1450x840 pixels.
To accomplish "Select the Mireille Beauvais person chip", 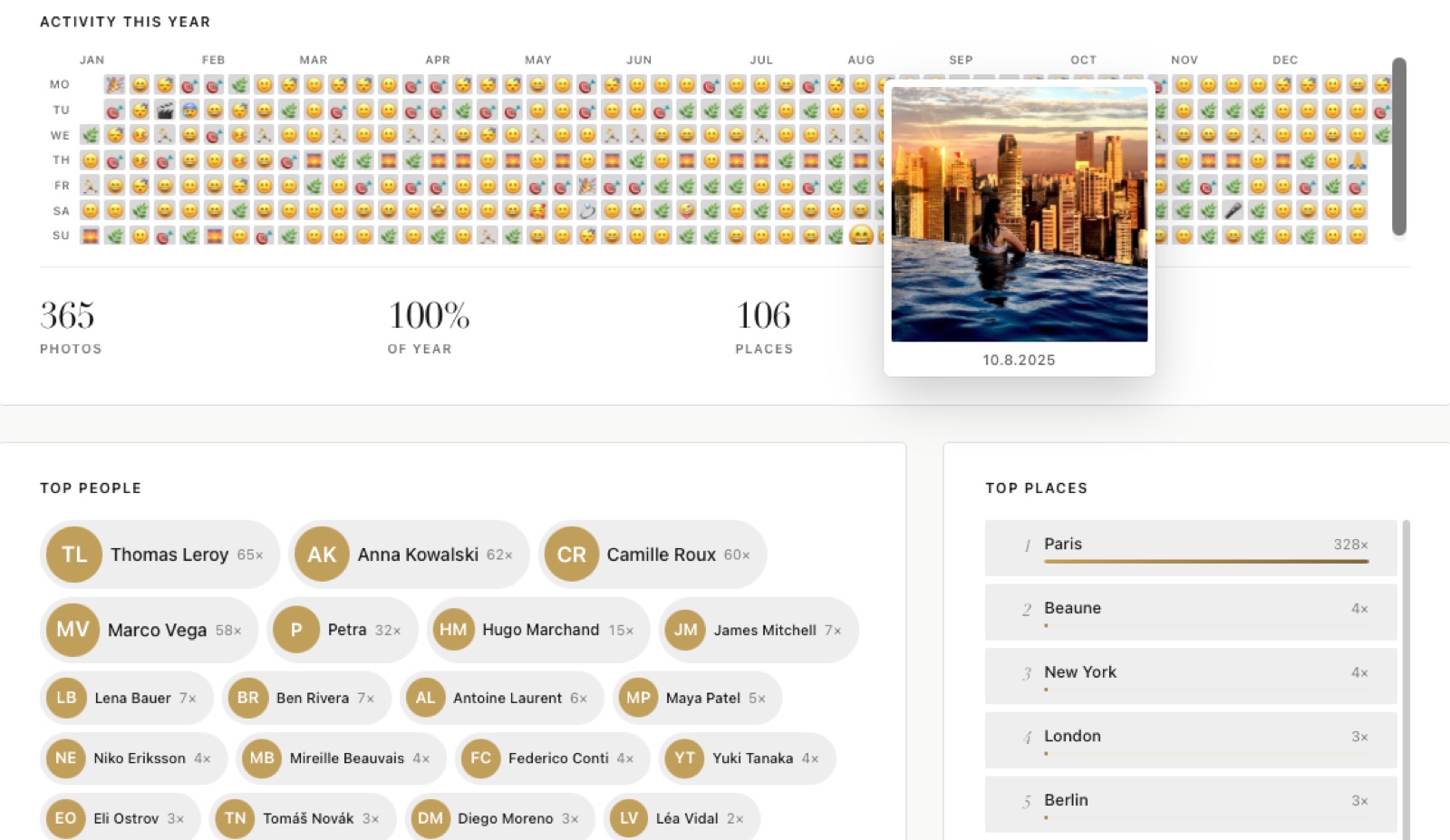I will coord(341,758).
